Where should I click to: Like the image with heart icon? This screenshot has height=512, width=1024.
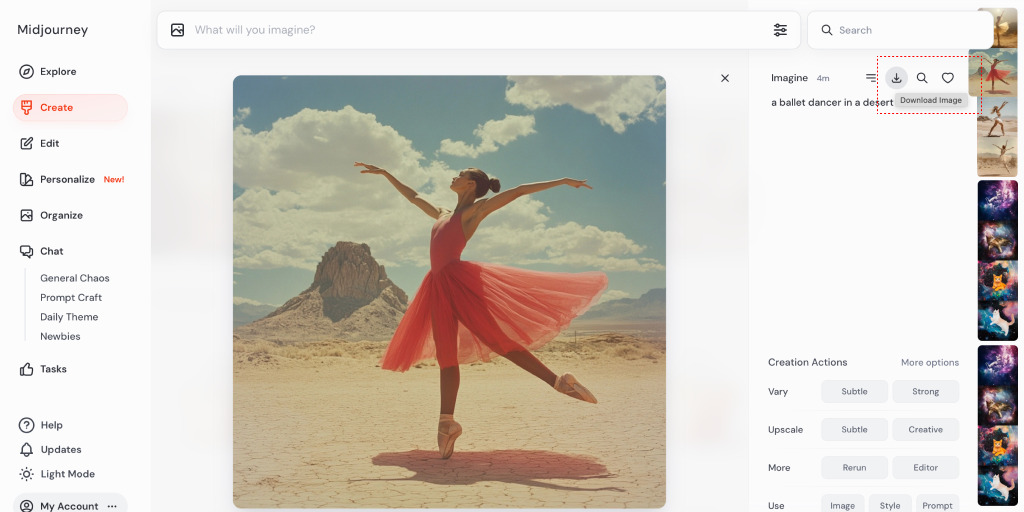(x=948, y=78)
